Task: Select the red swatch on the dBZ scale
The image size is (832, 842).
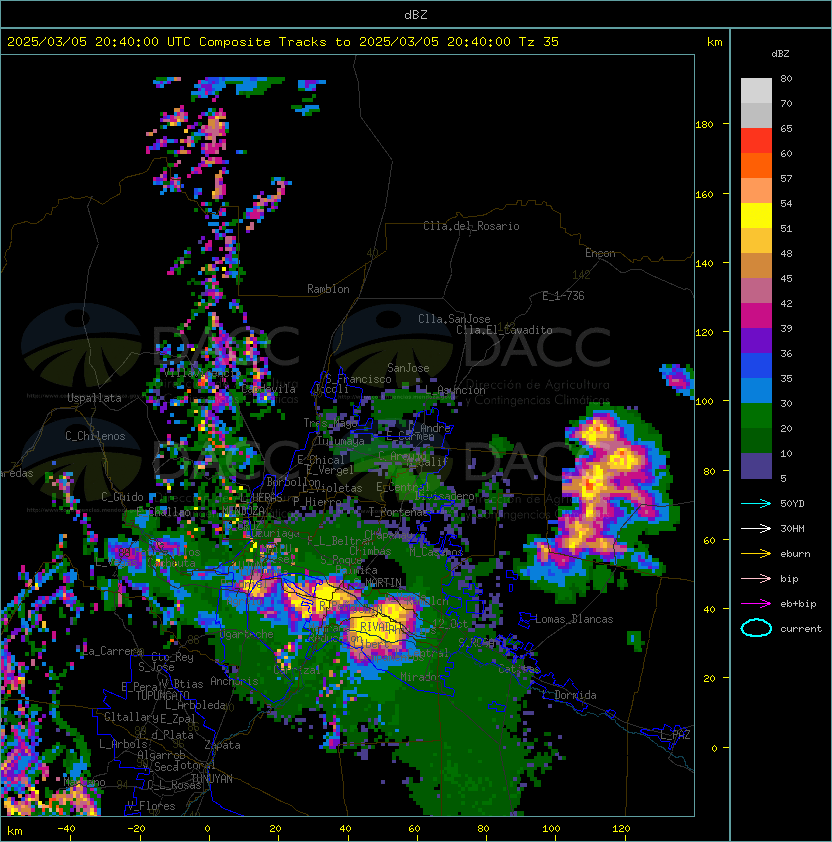Action: pos(756,141)
